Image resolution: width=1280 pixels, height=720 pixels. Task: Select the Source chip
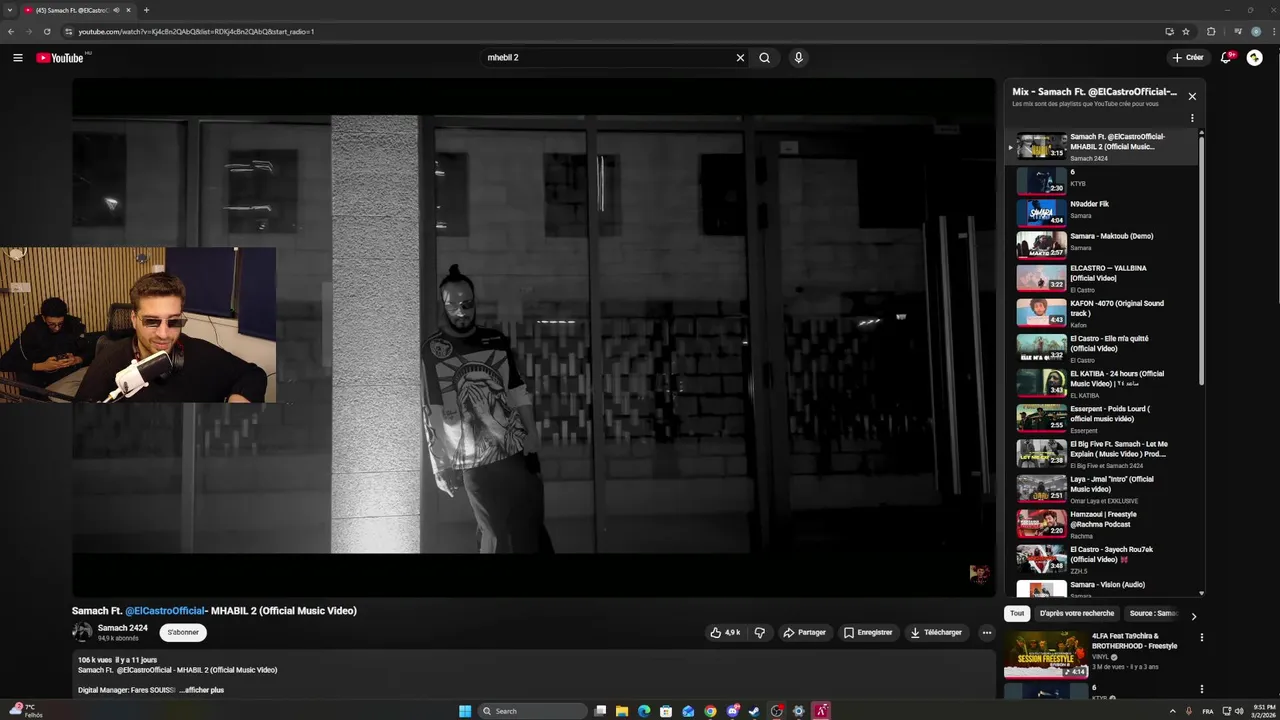point(1153,613)
